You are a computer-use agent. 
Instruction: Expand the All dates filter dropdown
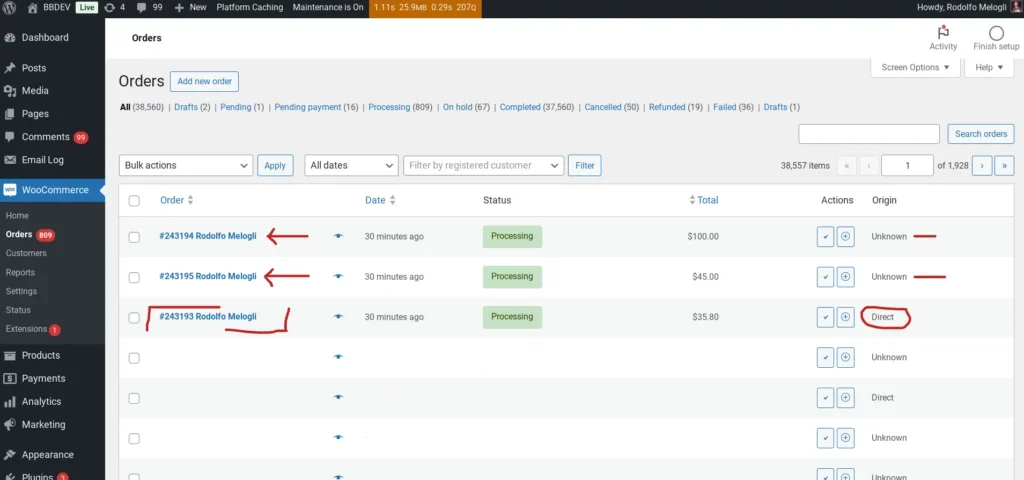pyautogui.click(x=350, y=166)
